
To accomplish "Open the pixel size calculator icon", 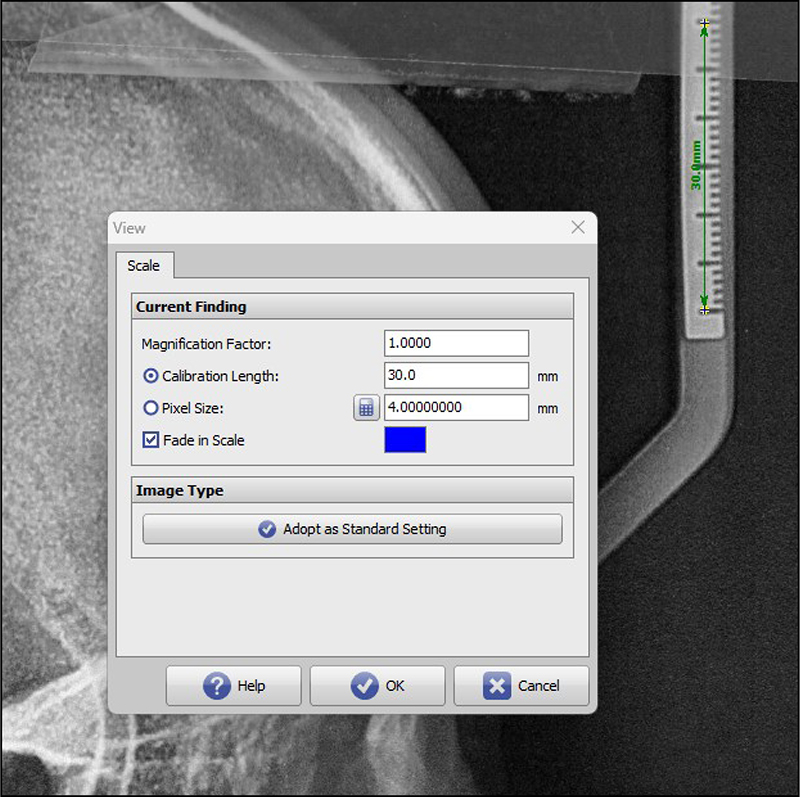I will 366,408.
